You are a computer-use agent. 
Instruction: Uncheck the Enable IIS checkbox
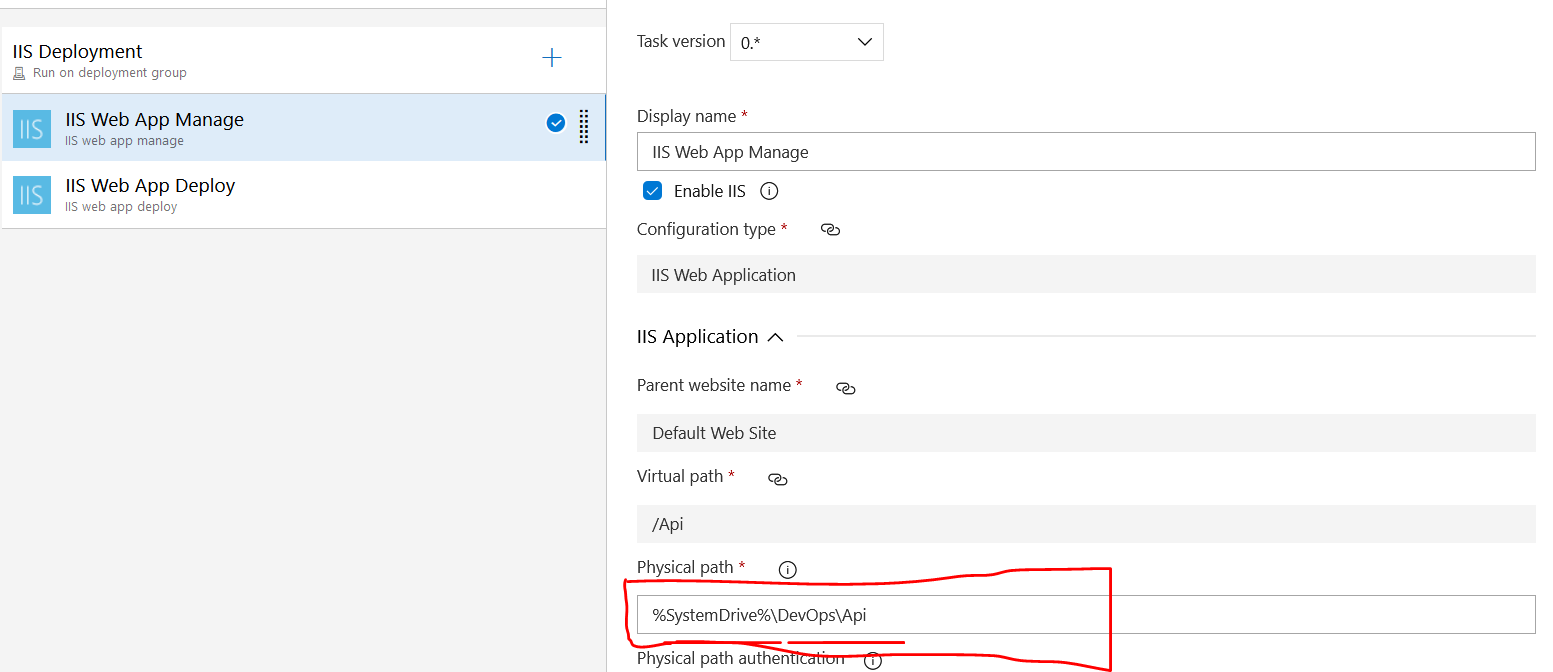pos(652,191)
